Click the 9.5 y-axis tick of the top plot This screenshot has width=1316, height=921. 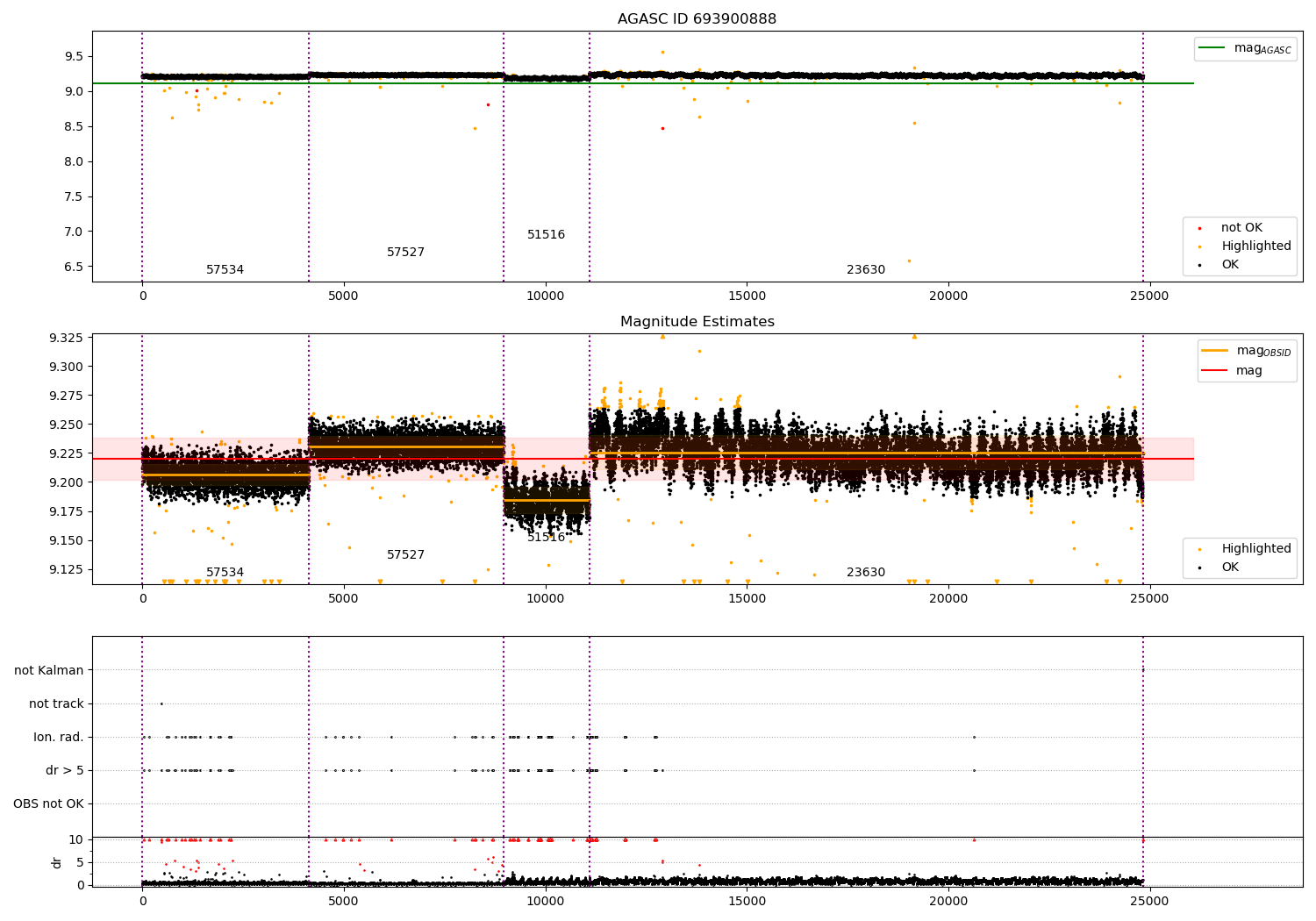pos(74,56)
